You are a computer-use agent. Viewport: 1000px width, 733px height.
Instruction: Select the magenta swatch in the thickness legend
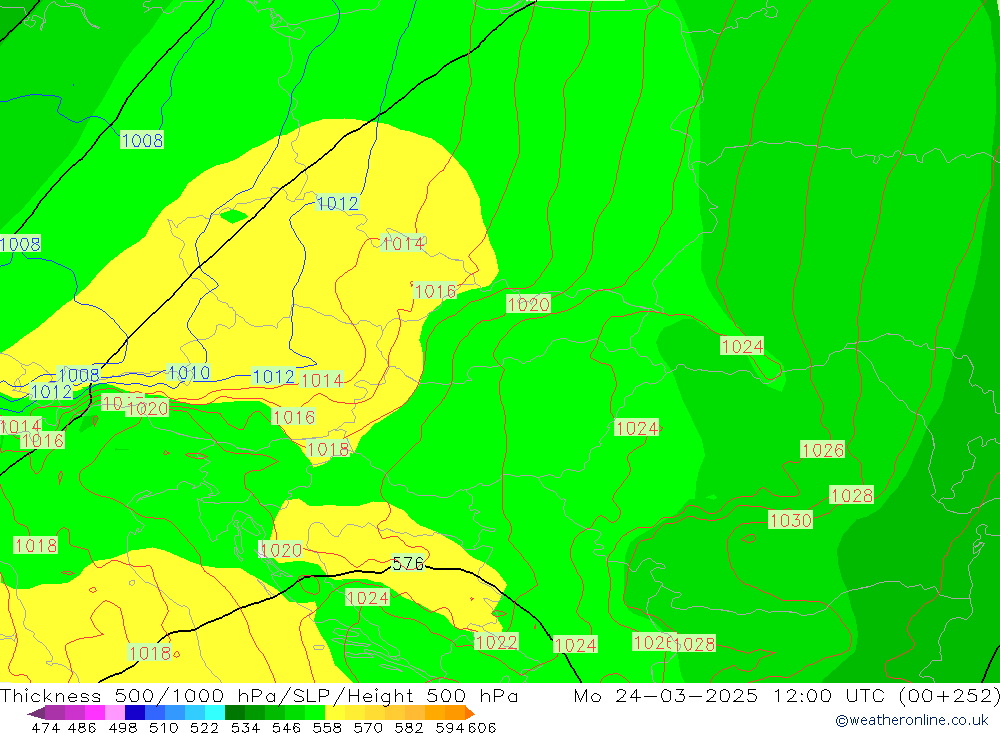point(95,713)
